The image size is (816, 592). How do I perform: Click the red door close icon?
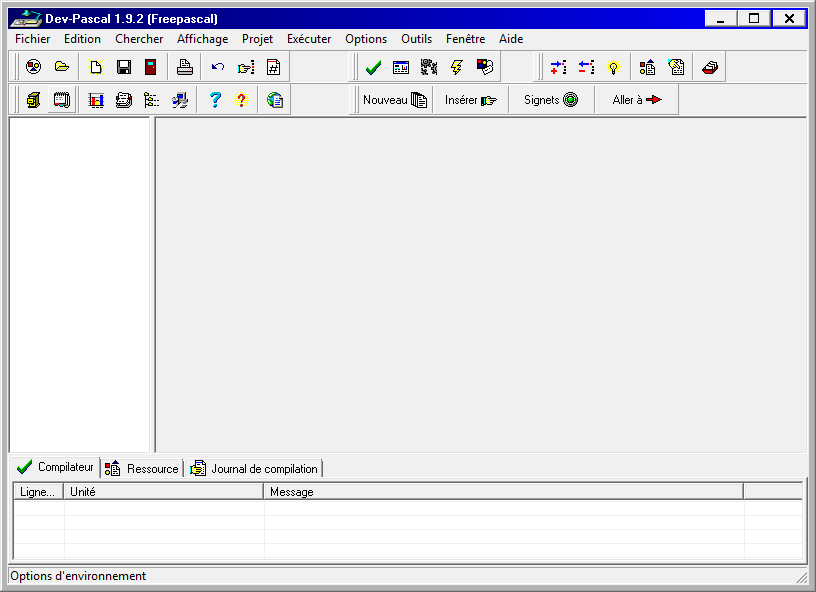click(151, 67)
